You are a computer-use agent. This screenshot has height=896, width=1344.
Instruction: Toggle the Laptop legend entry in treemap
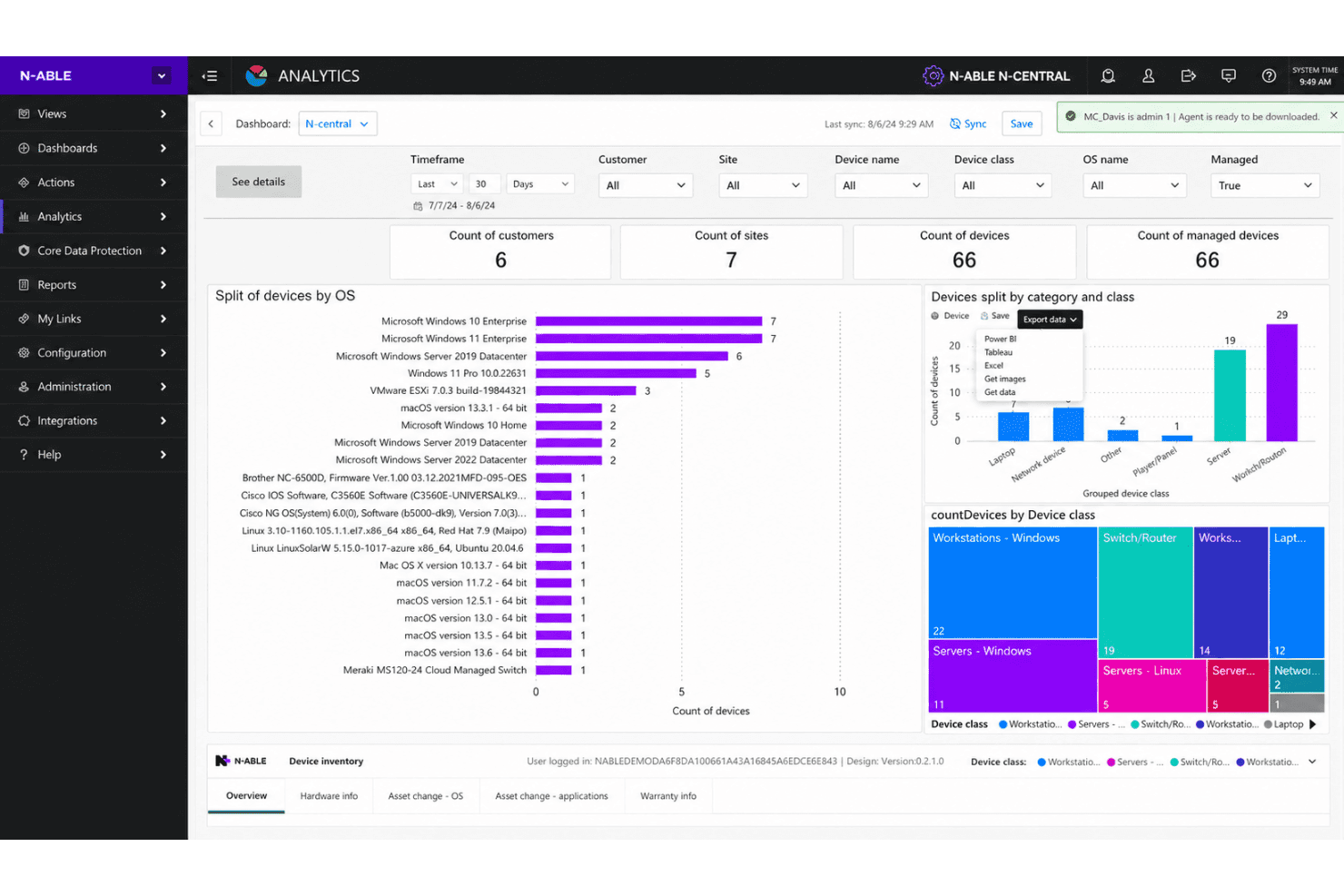pyautogui.click(x=1283, y=724)
